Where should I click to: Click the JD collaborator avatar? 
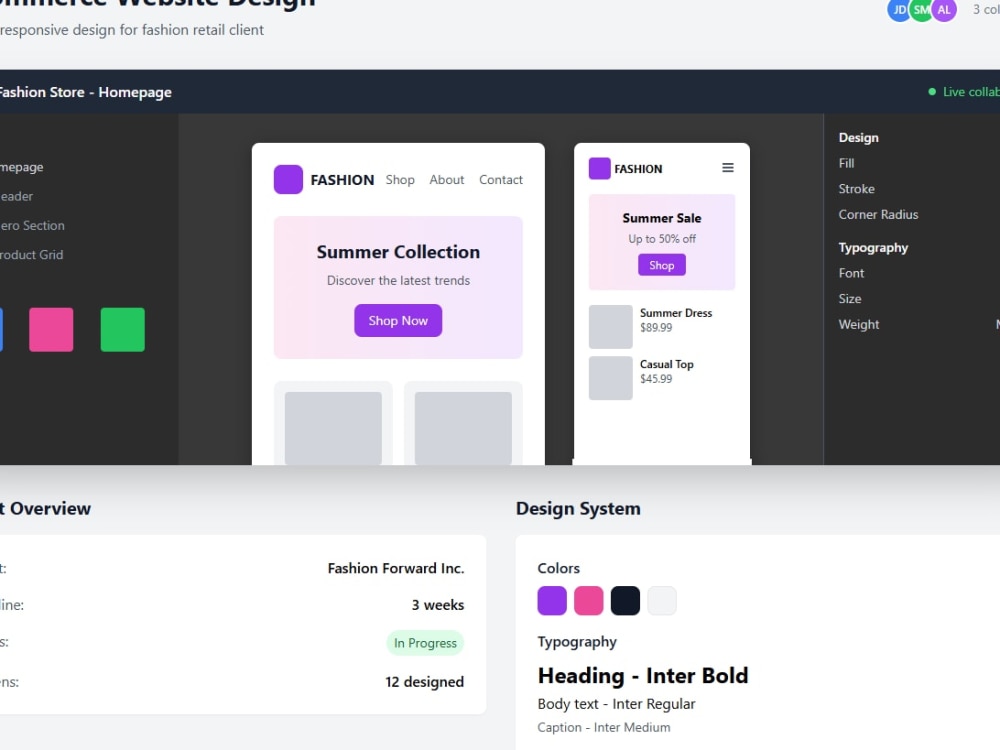pyautogui.click(x=899, y=10)
